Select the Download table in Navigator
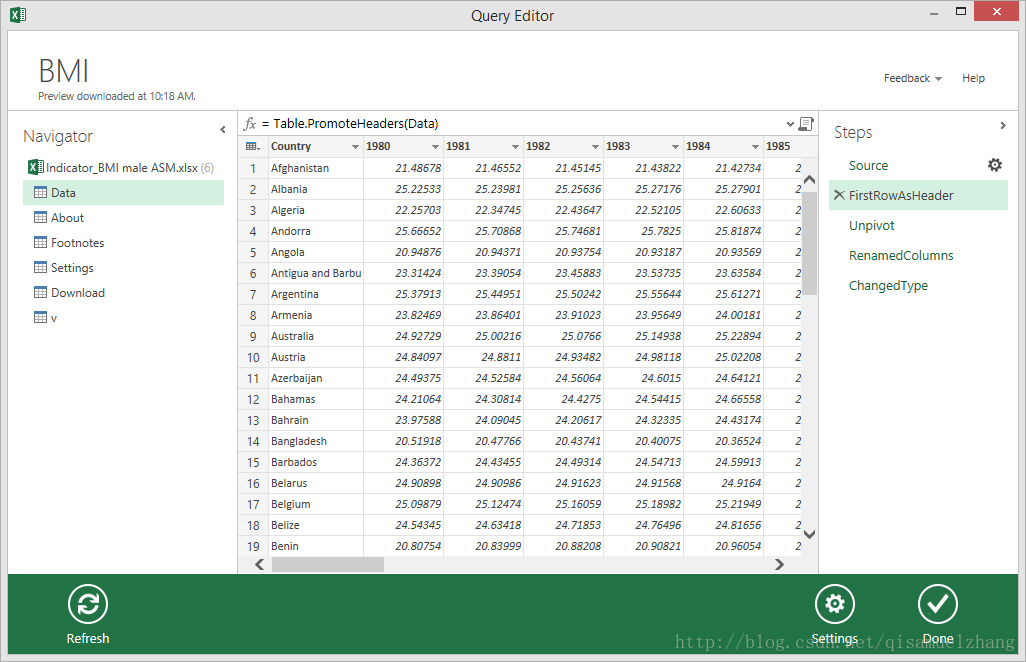This screenshot has width=1026, height=662. pos(77,292)
